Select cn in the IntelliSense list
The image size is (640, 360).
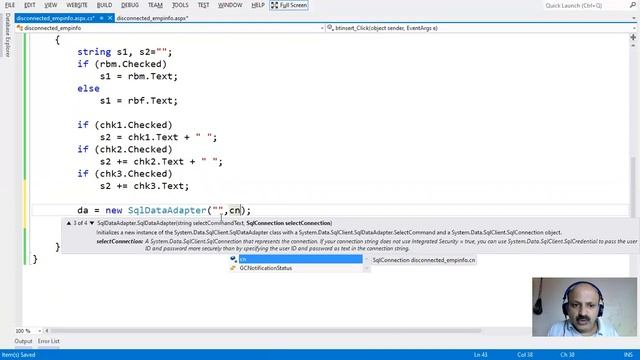pos(300,259)
